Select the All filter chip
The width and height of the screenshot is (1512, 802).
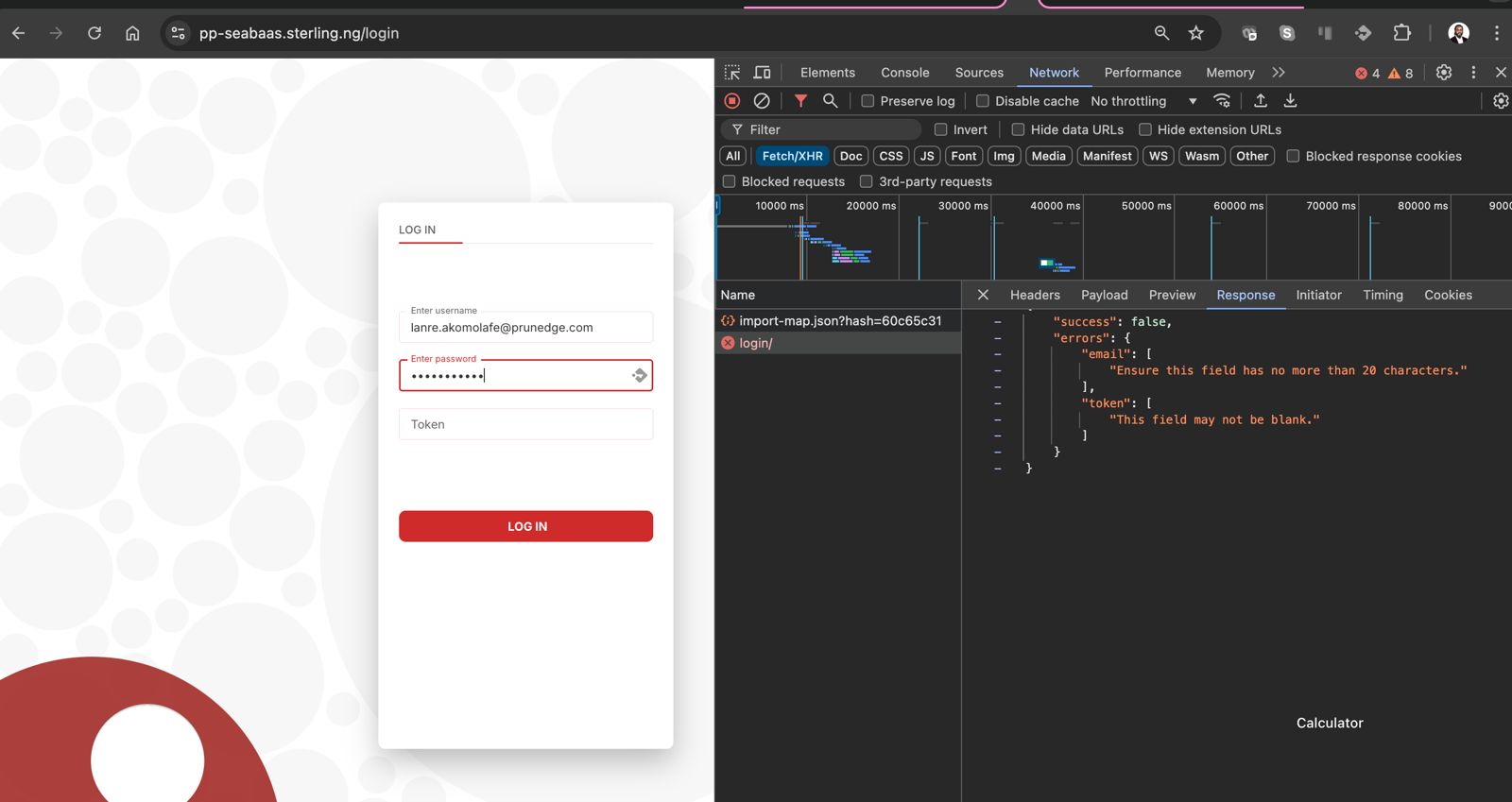(733, 156)
